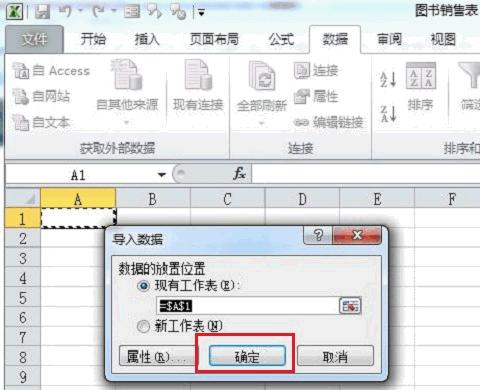Click into the formula bar
This screenshot has width=480, height=390.
point(366,174)
